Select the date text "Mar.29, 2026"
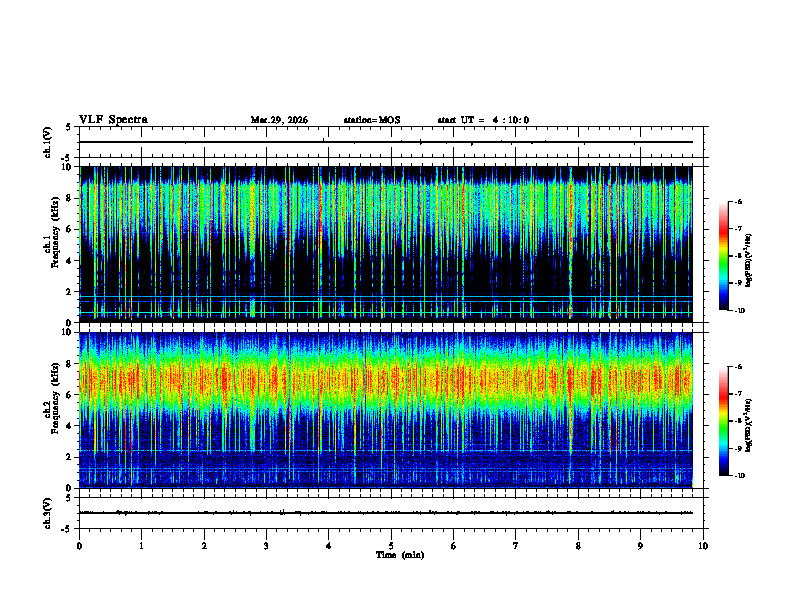 click(x=279, y=120)
